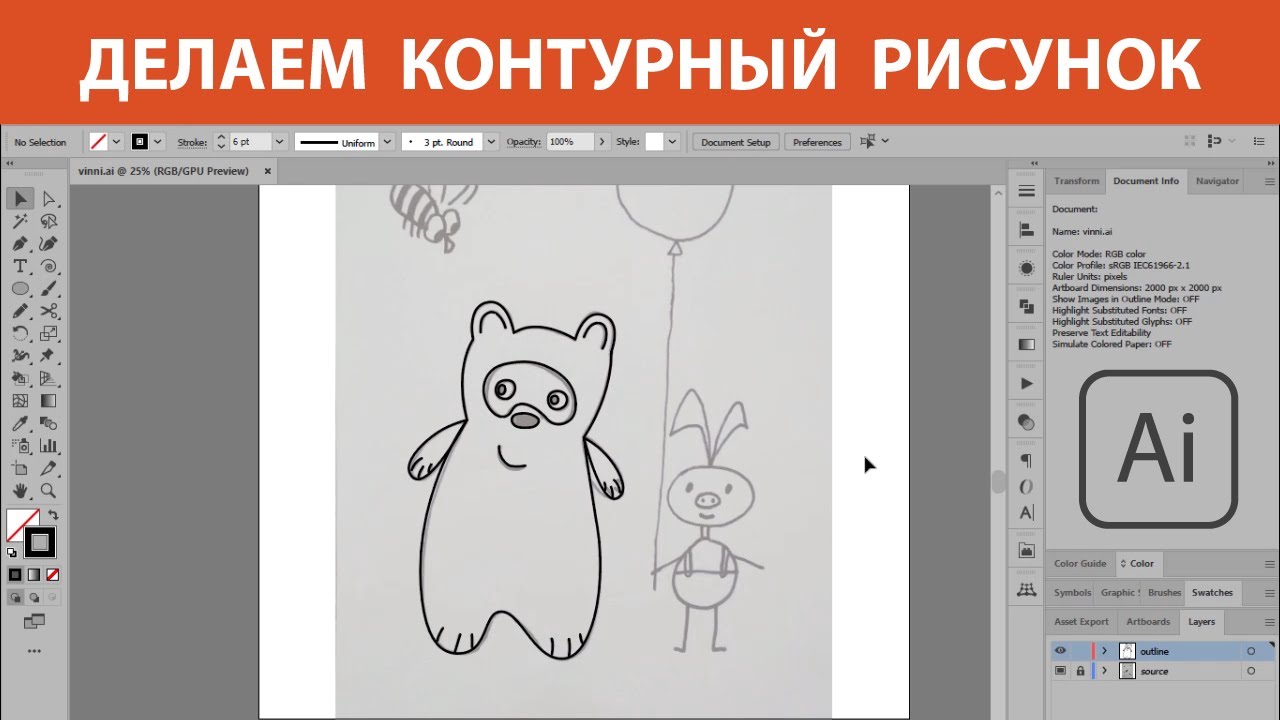This screenshot has height=720, width=1280.
Task: Open the Uniform width profile dropdown
Action: (x=387, y=142)
